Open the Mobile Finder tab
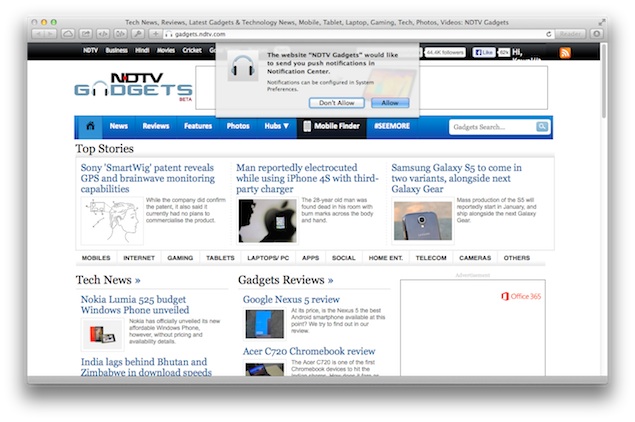Viewport: 635px width, 422px height. tap(332, 126)
